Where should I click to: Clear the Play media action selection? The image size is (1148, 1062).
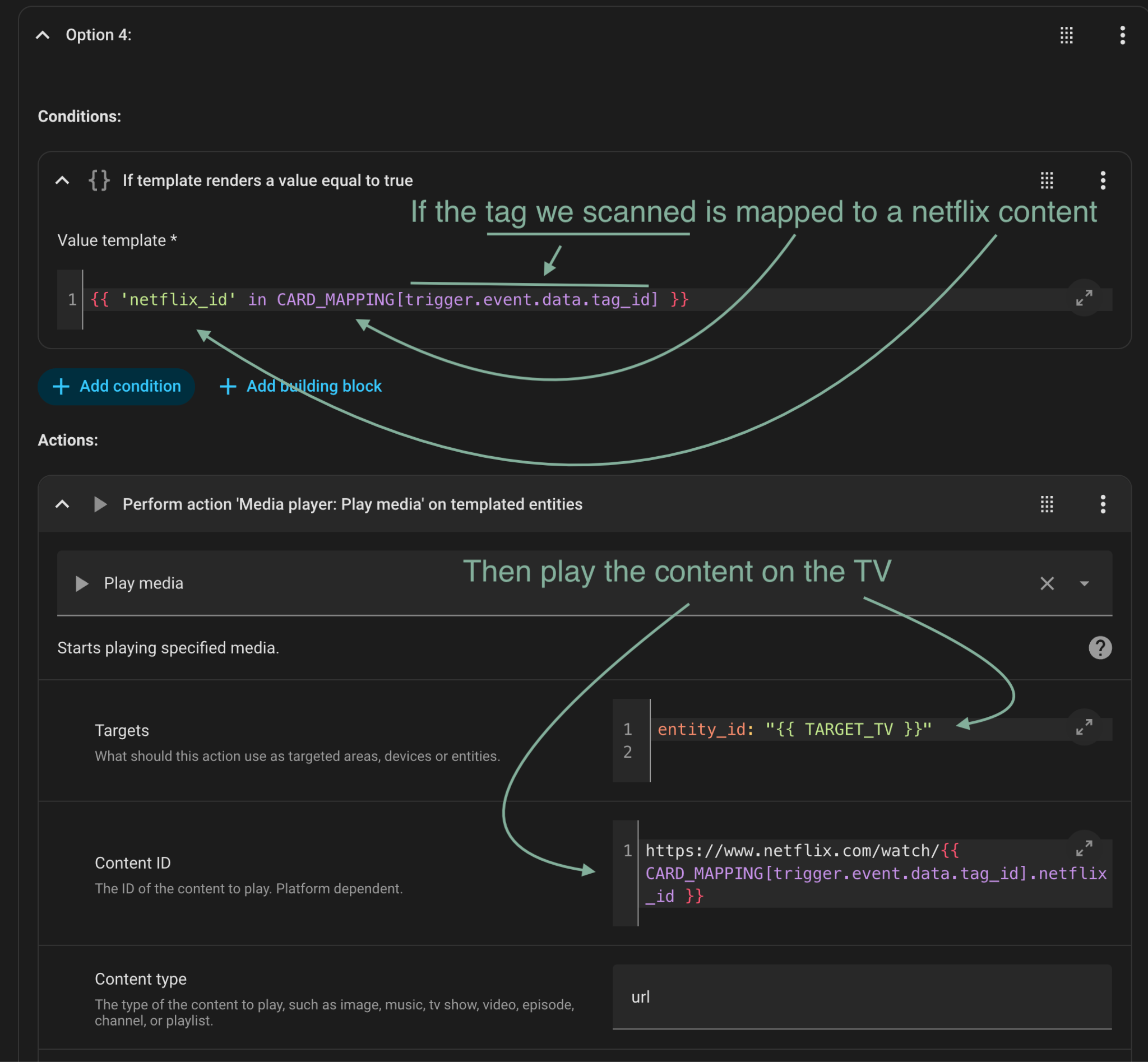tap(1047, 584)
